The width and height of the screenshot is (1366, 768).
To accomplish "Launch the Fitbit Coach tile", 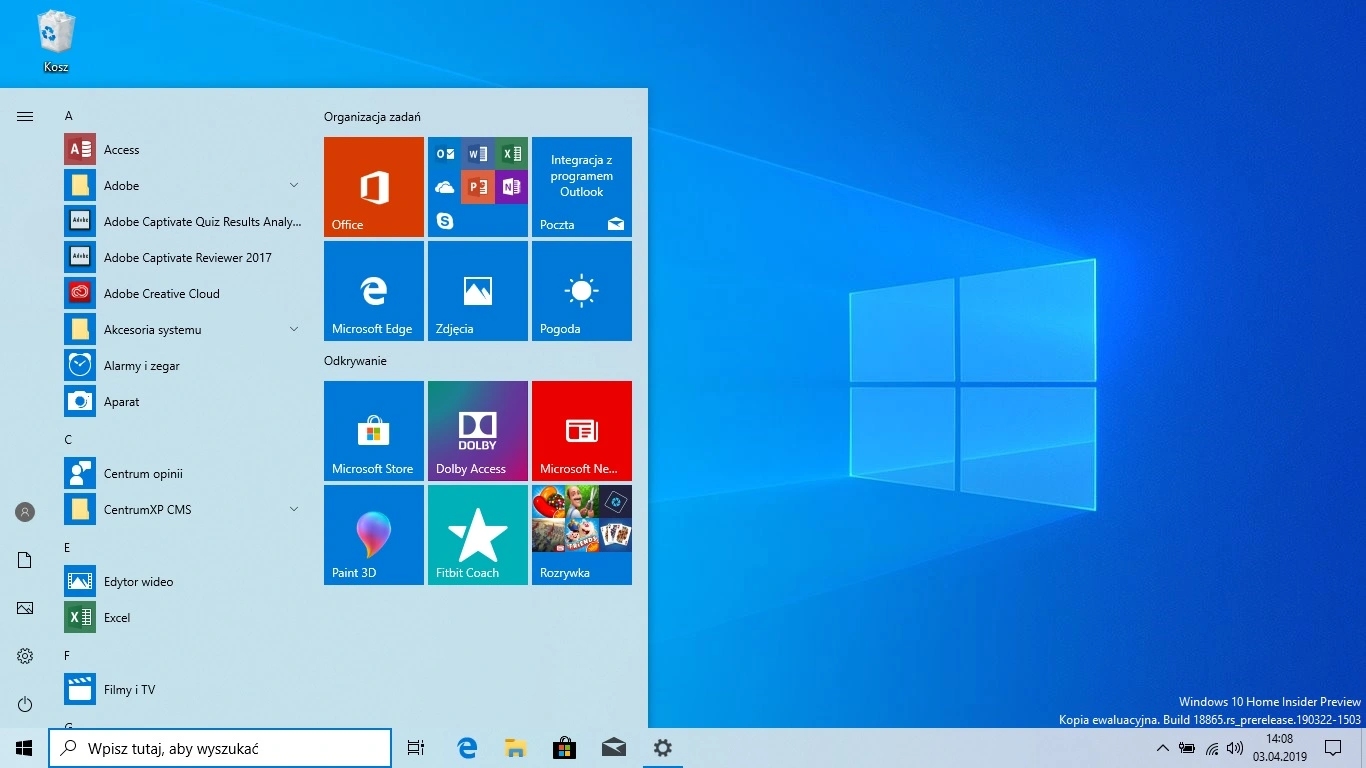I will [478, 535].
